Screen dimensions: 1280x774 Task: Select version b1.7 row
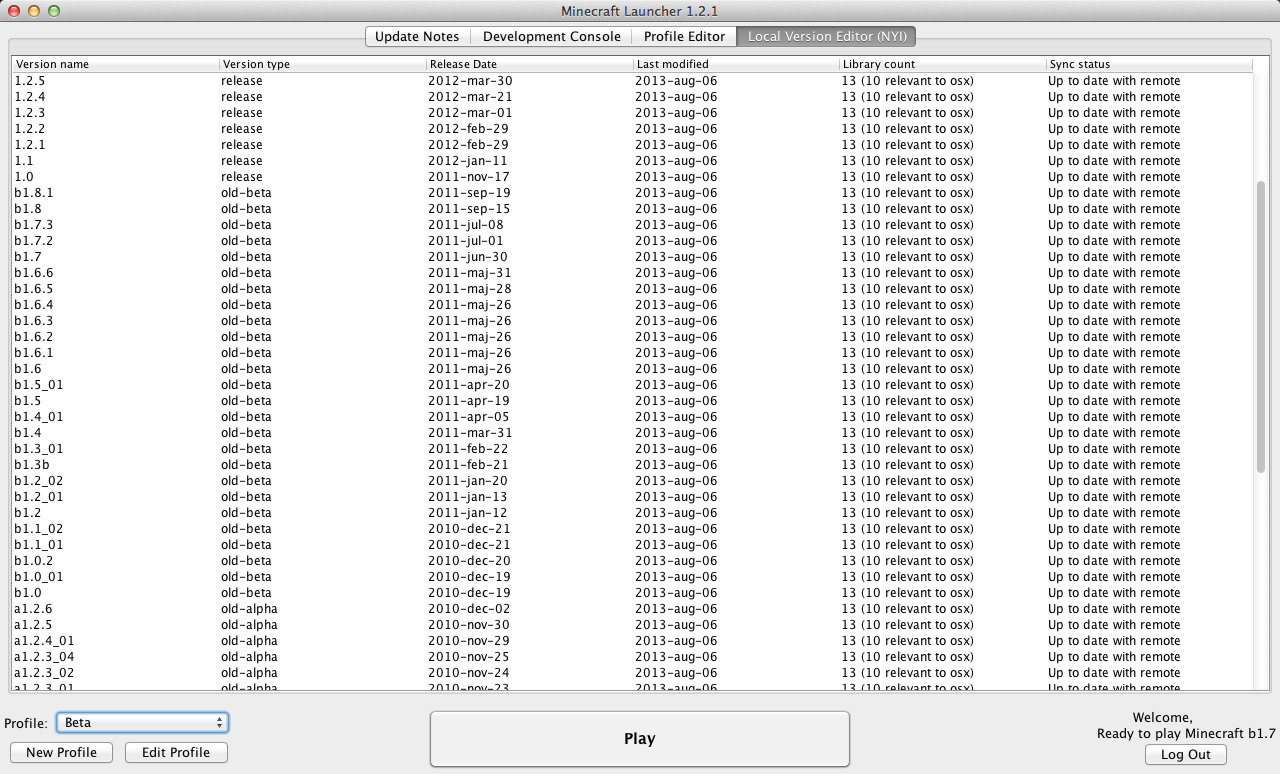tap(633, 257)
